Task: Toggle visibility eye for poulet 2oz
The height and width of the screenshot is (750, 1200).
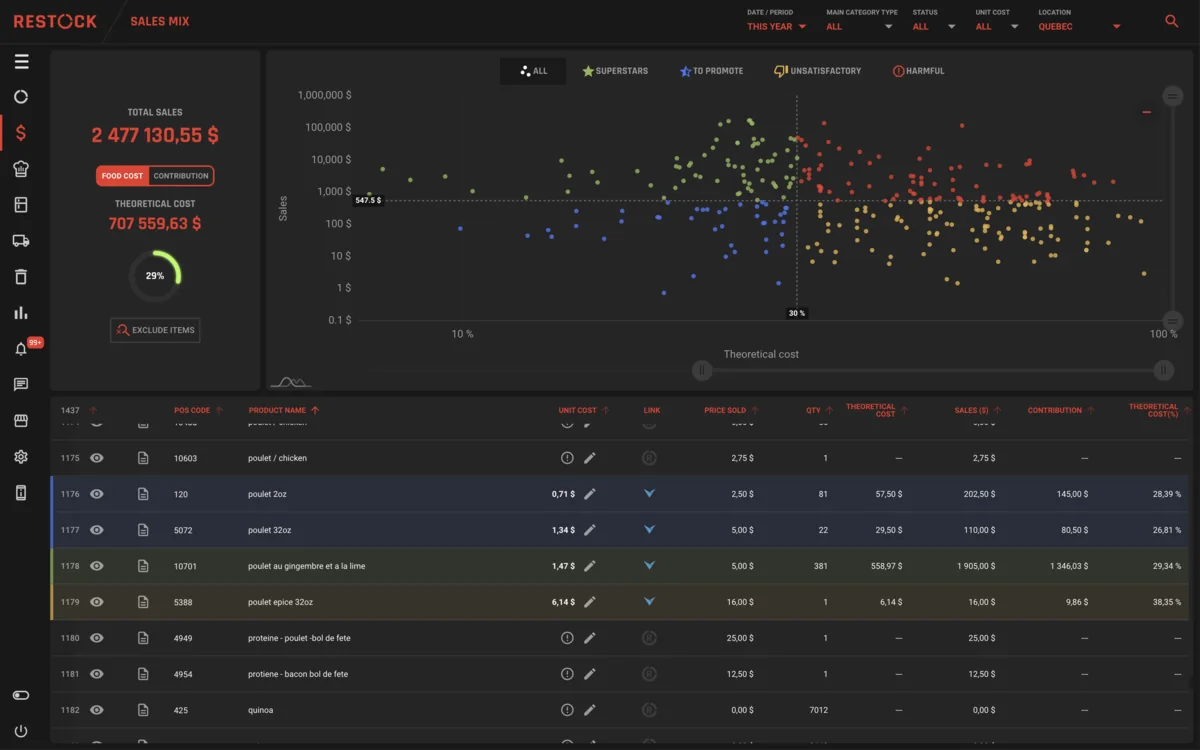Action: click(97, 494)
